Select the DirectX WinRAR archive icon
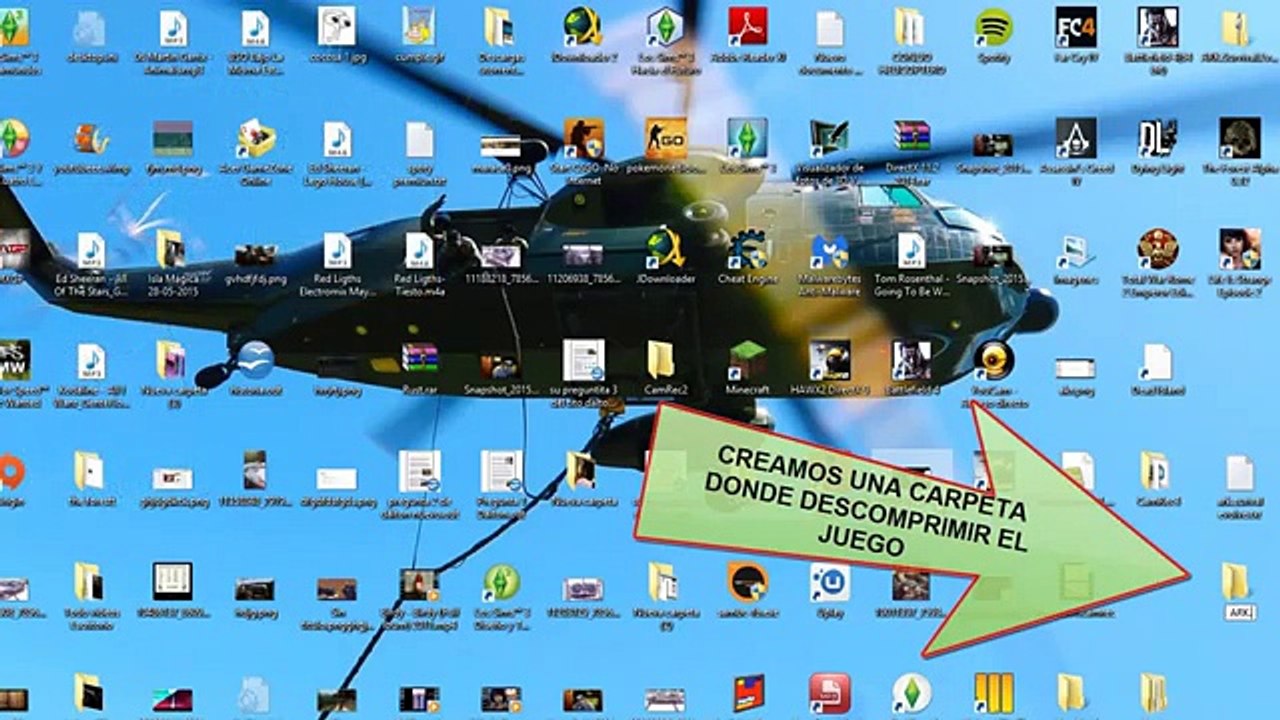Viewport: 1280px width, 720px height. point(911,138)
